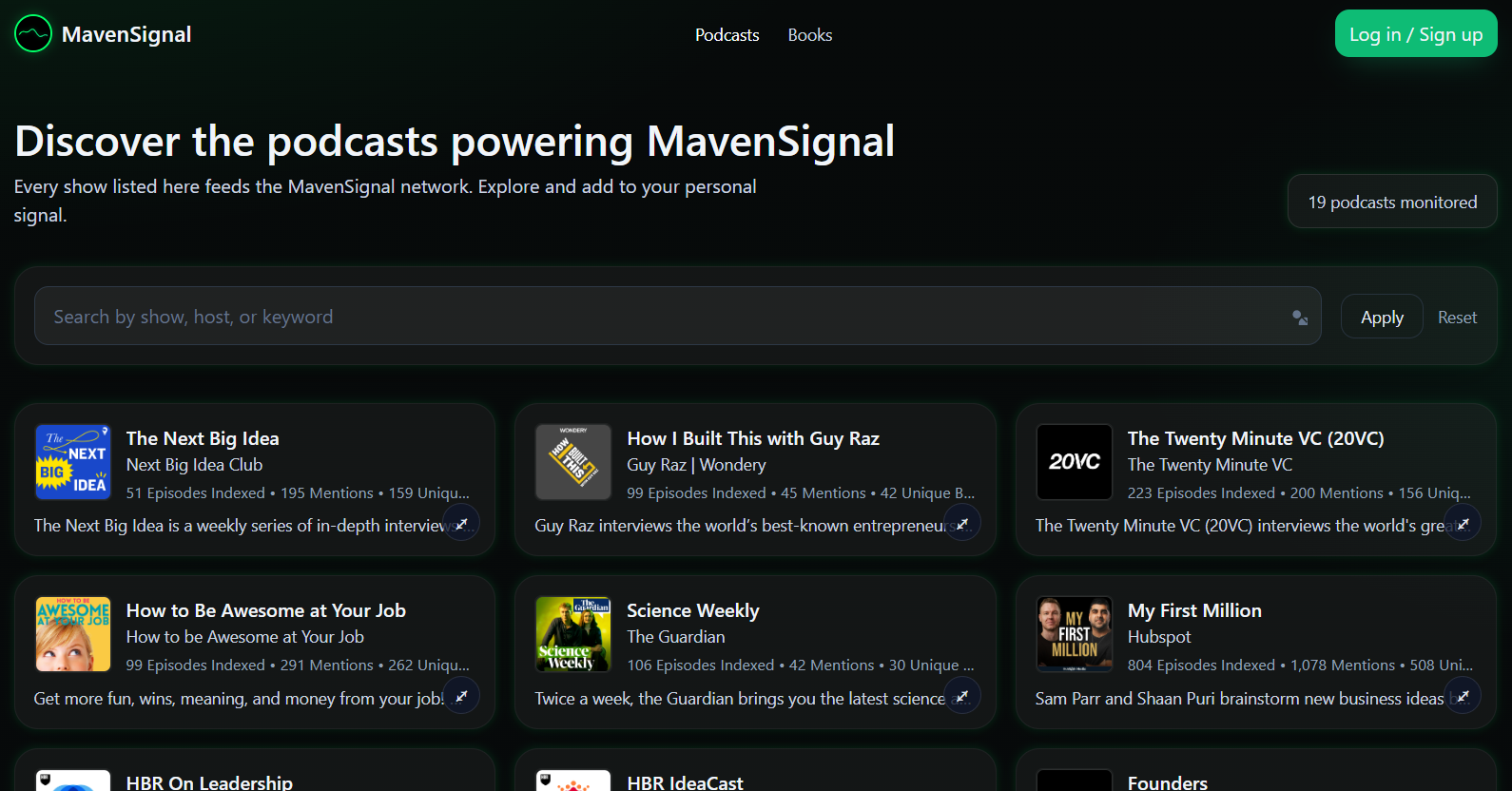Viewport: 1512px width, 791px height.
Task: Click 'The Guardian' publisher text
Action: pyautogui.click(x=675, y=637)
